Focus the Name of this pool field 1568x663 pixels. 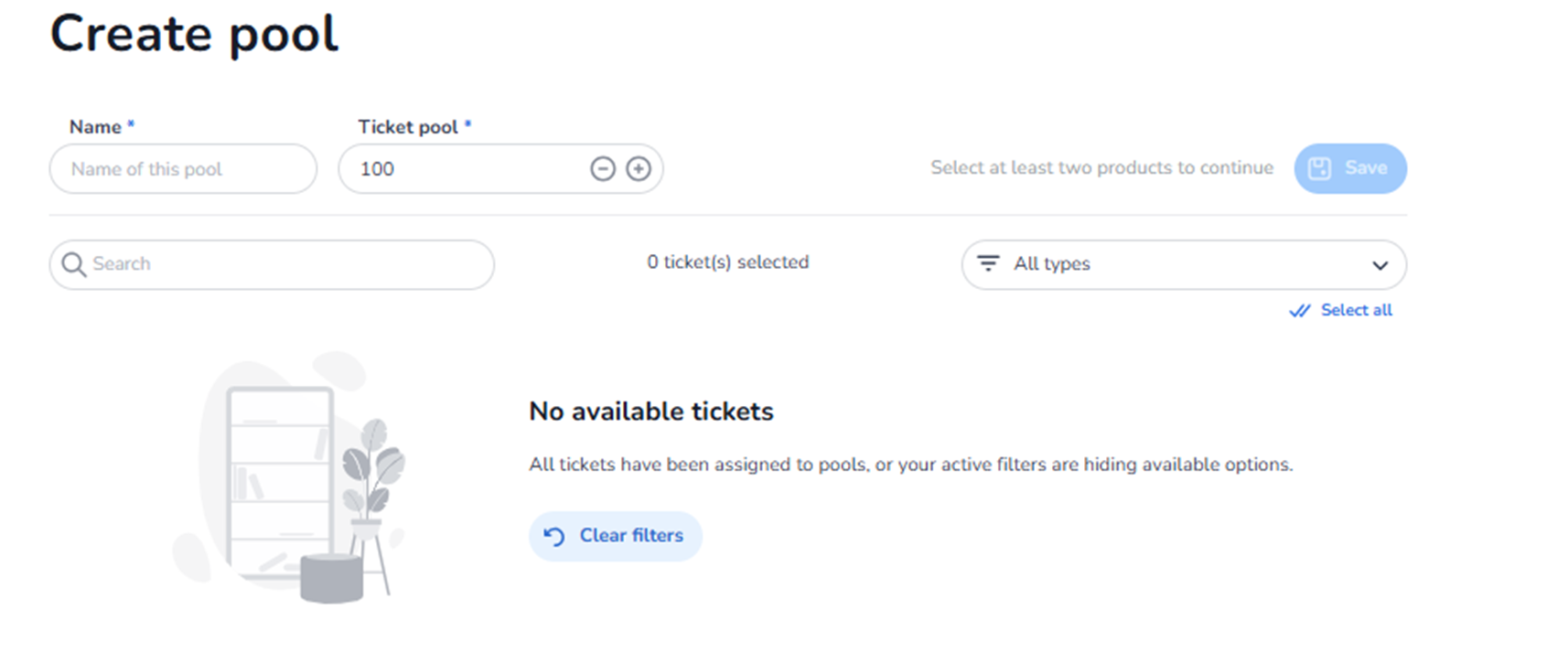pyautogui.click(x=183, y=169)
